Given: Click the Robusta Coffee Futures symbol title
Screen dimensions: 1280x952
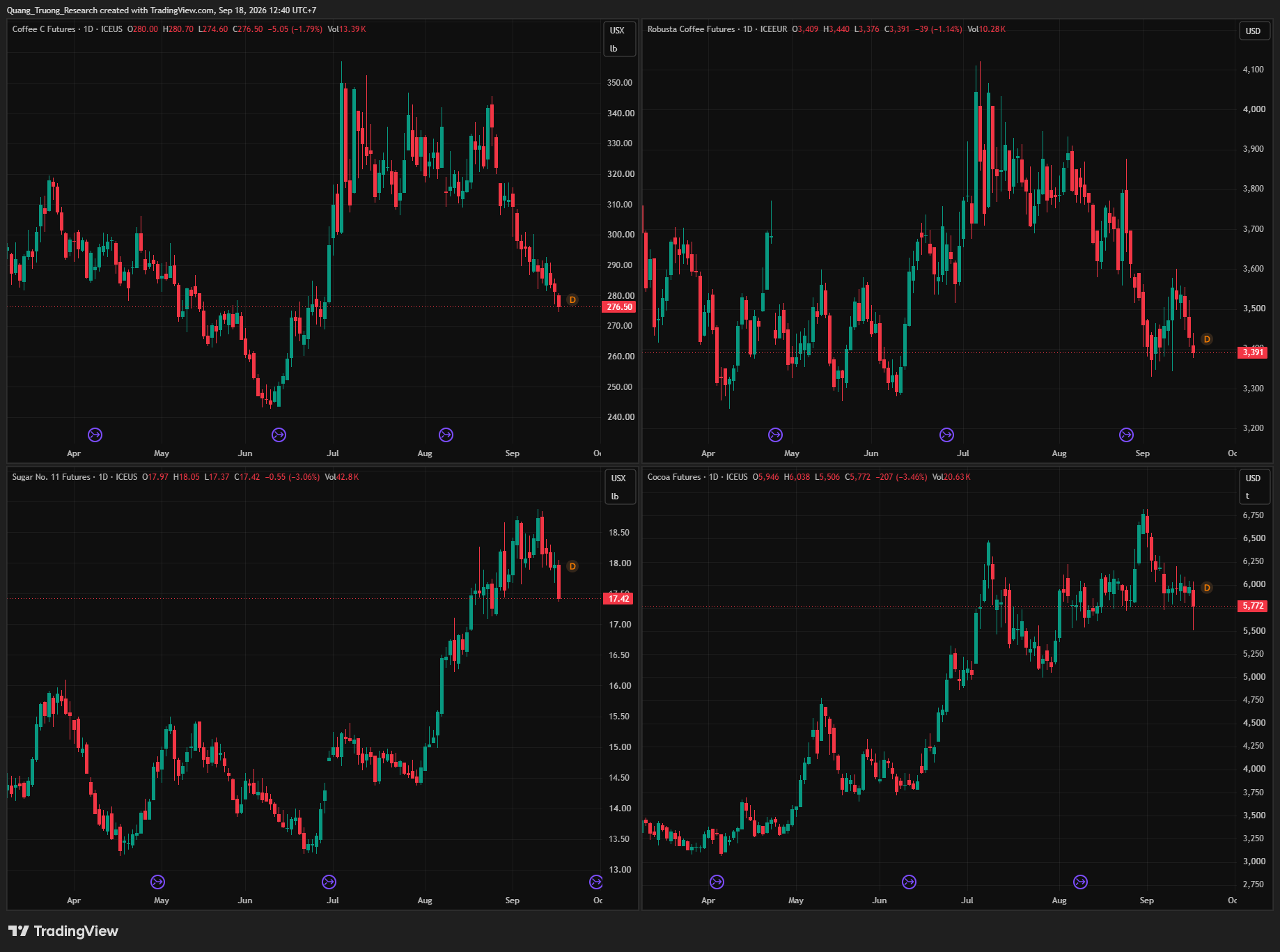Looking at the screenshot, I should point(691,29).
